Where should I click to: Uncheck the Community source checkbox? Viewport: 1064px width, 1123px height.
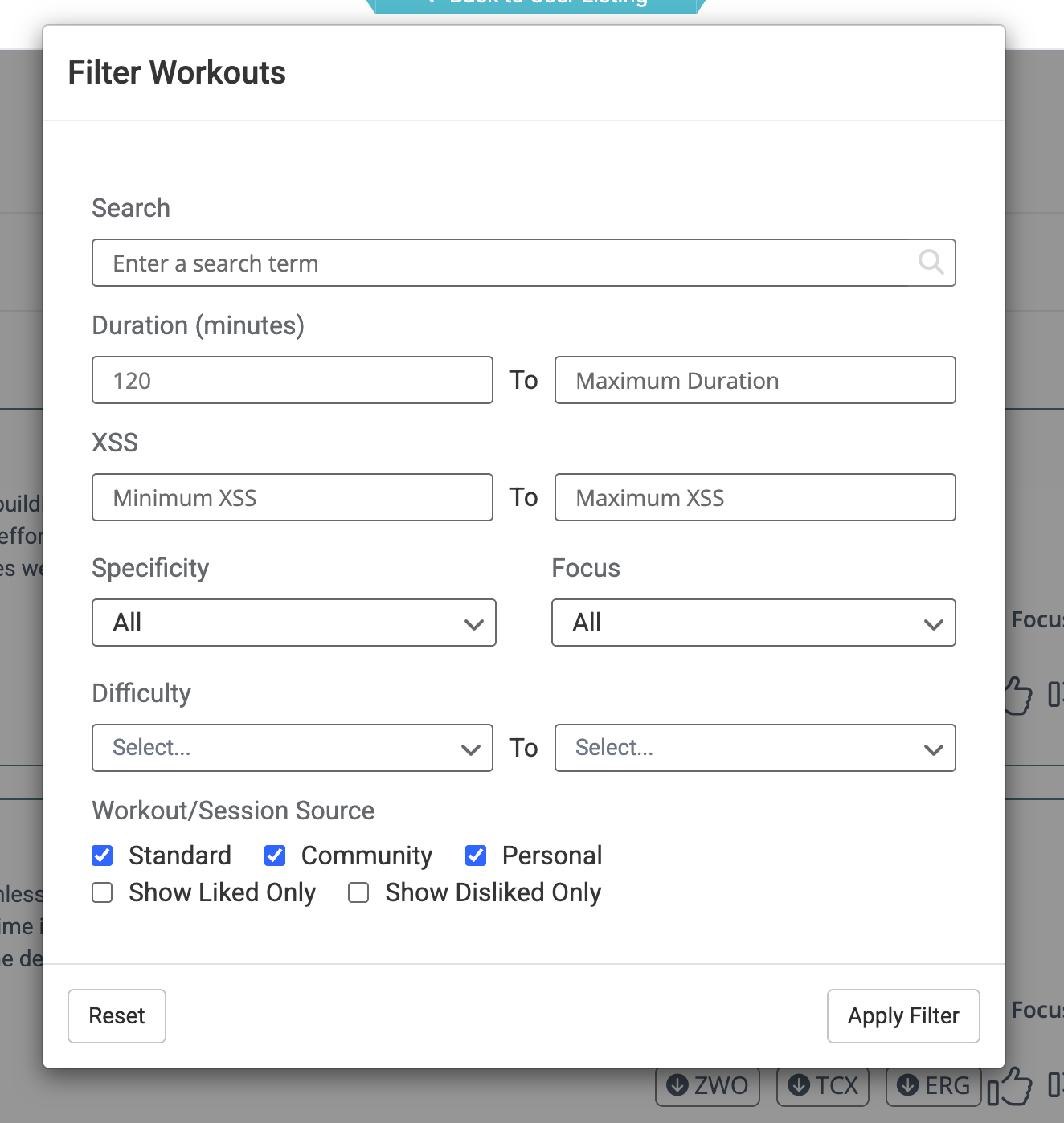[275, 856]
